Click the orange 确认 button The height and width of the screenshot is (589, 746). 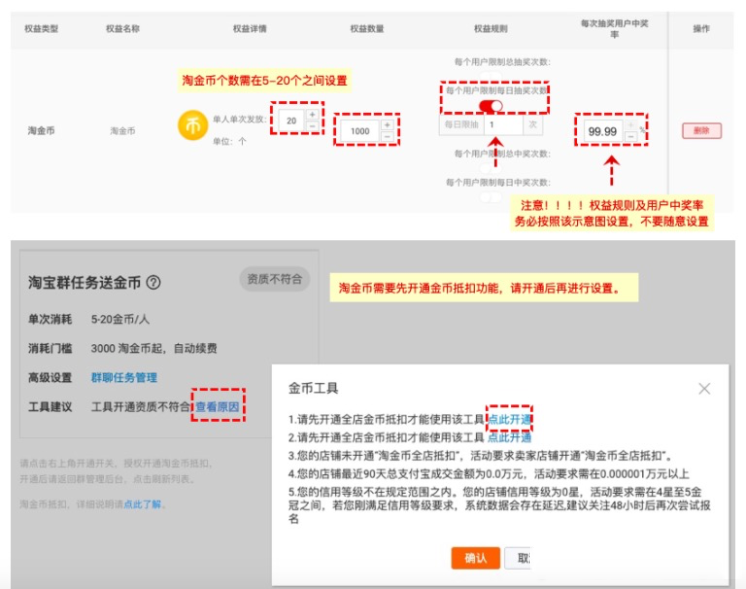click(x=475, y=558)
